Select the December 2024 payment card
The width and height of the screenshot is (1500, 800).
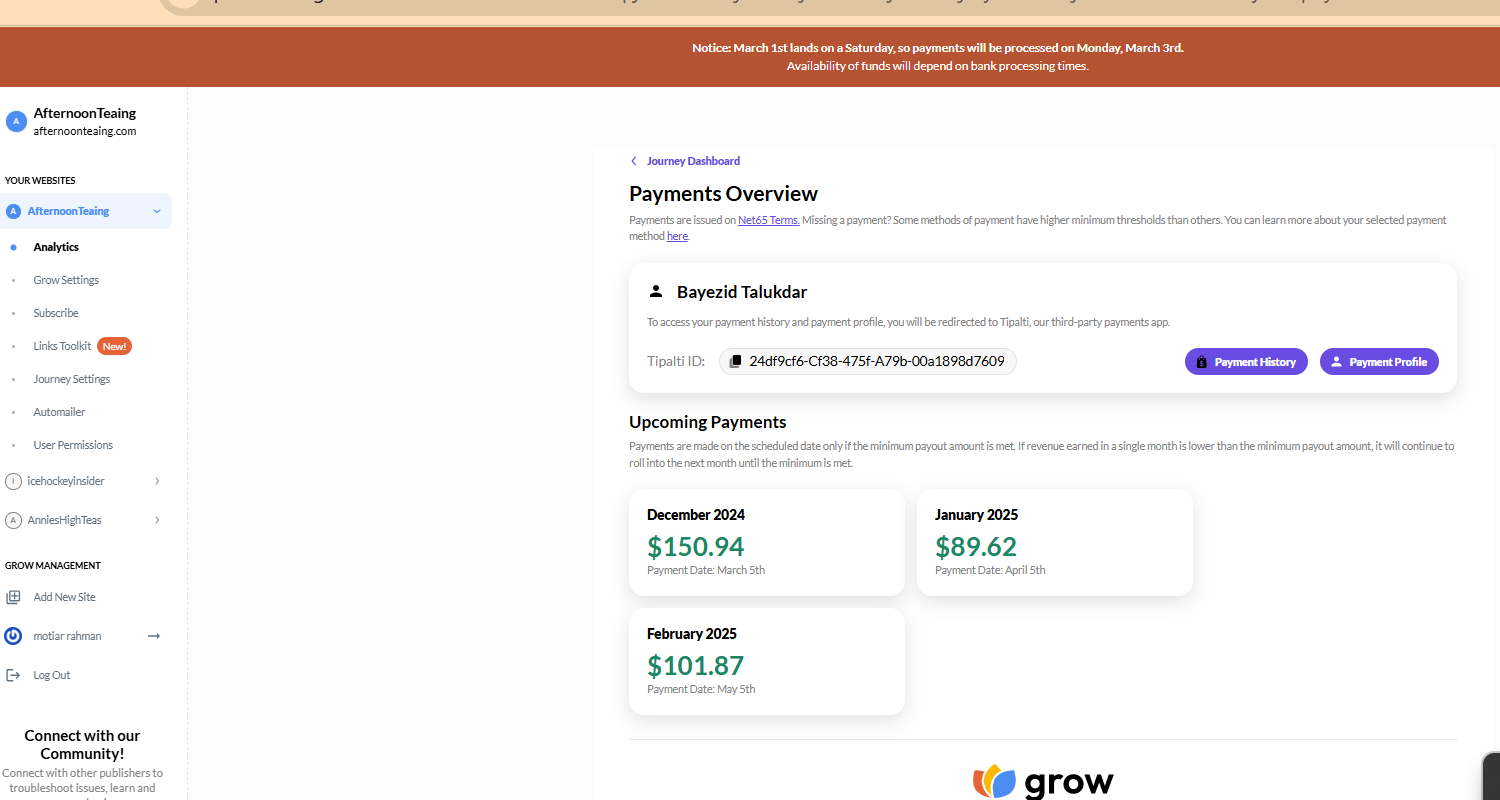767,542
